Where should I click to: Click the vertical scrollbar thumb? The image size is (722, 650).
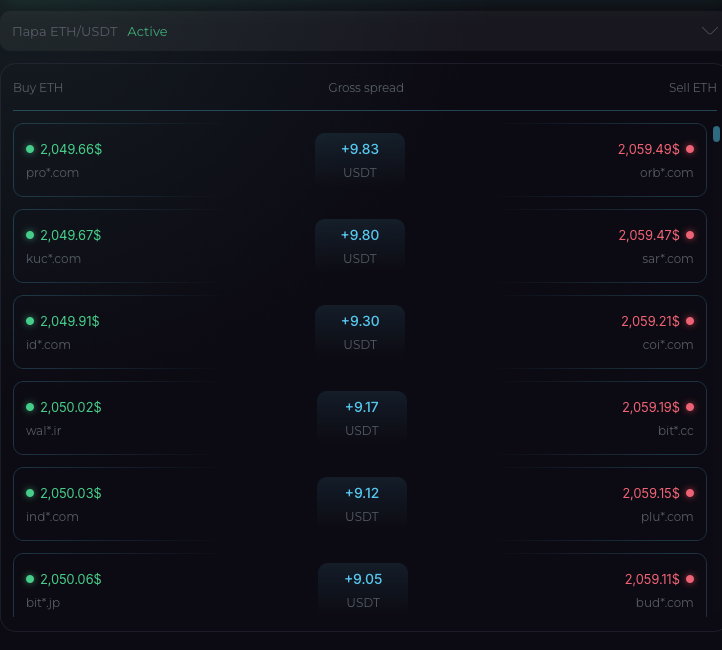click(x=716, y=134)
